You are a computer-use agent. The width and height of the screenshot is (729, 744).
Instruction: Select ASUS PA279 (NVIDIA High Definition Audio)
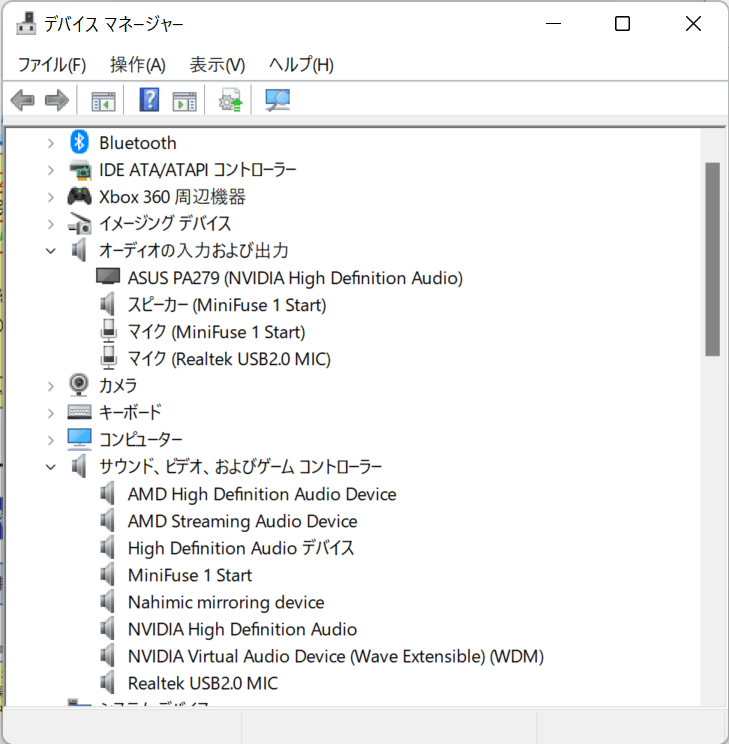click(295, 278)
